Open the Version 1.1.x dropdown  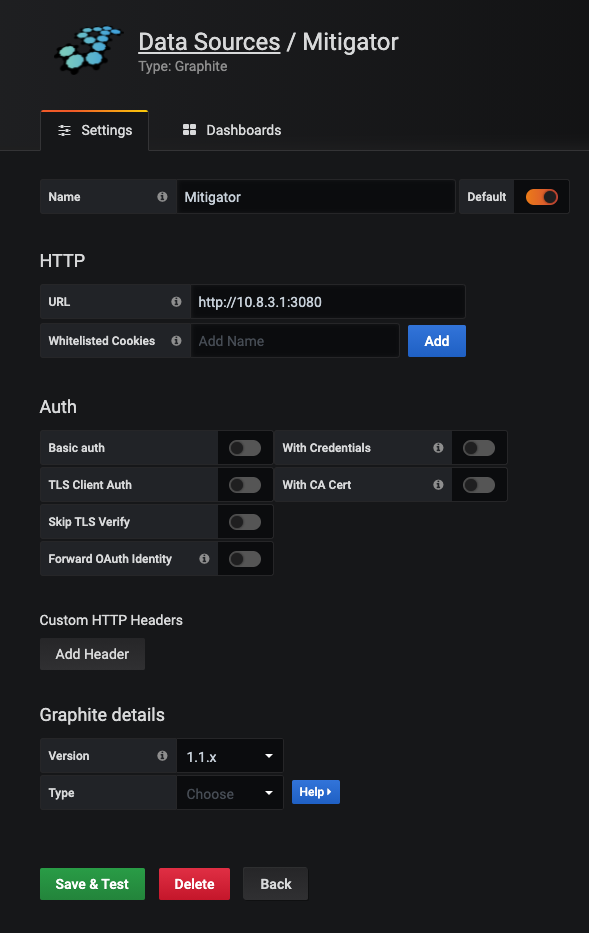point(230,756)
